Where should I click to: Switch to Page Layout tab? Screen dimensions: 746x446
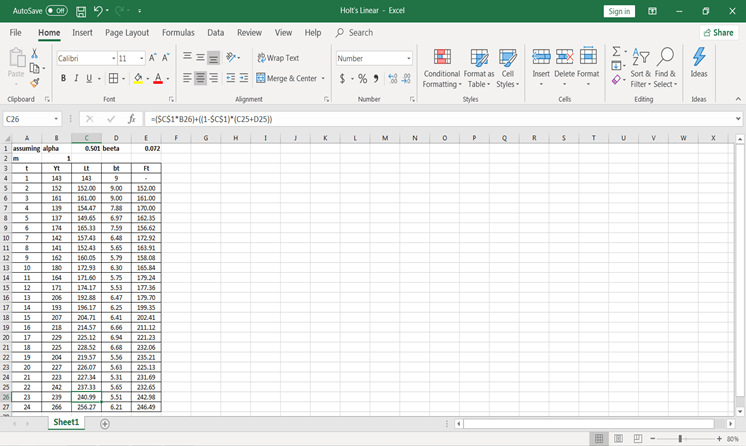tap(127, 32)
